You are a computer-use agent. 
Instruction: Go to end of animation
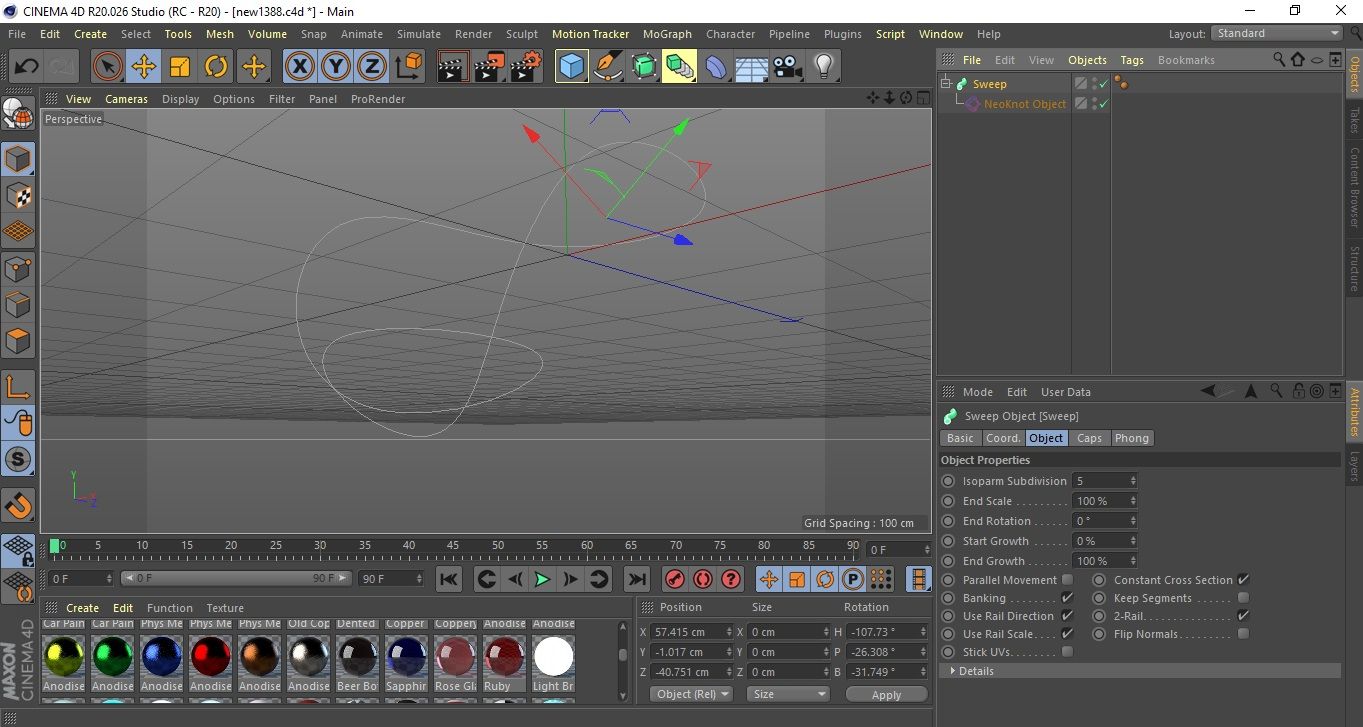pos(636,579)
